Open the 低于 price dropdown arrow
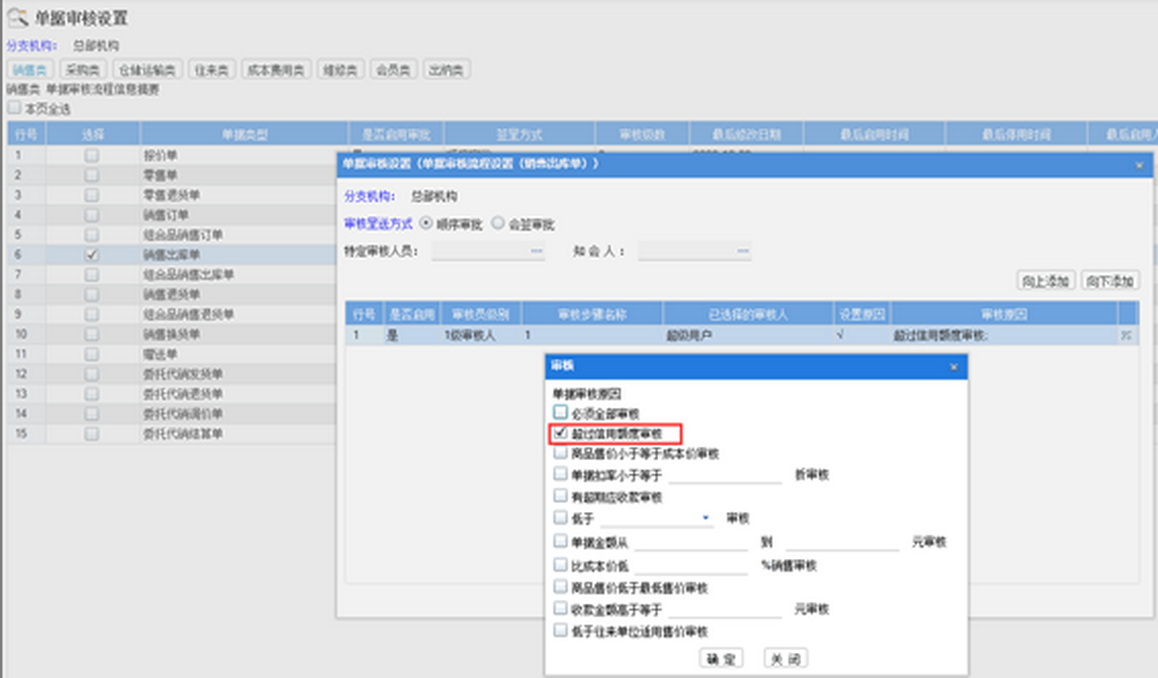The image size is (1158, 678). tap(706, 518)
